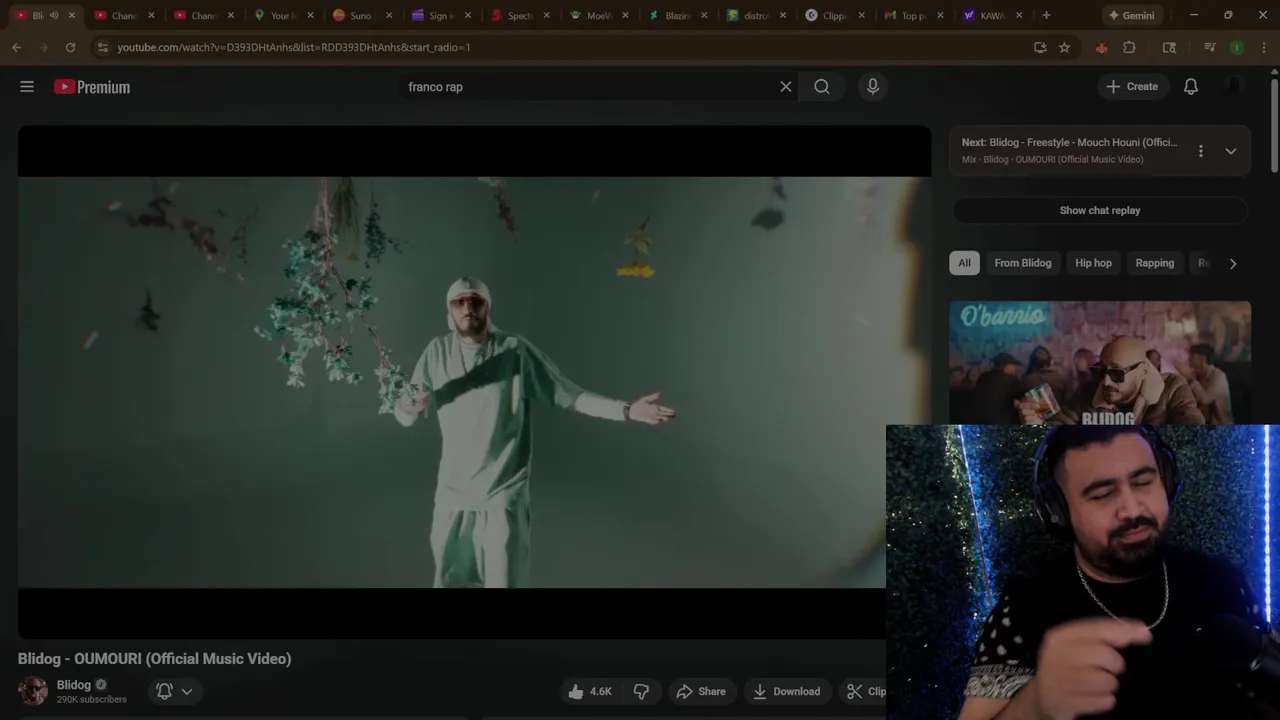Image resolution: width=1280 pixels, height=720 pixels.
Task: Select the 'Hip hop' filter chip
Action: tap(1093, 263)
